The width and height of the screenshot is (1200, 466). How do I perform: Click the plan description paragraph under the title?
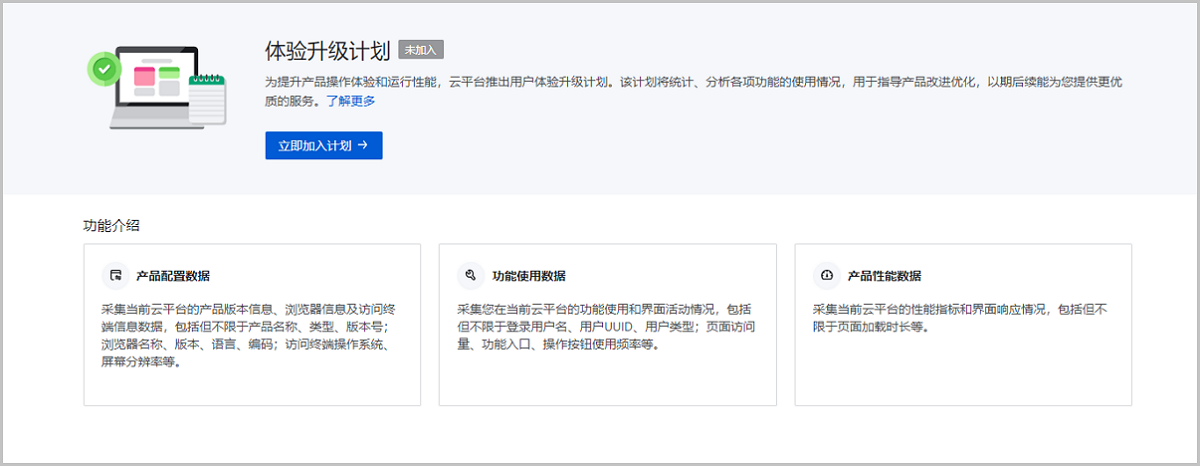point(700,82)
